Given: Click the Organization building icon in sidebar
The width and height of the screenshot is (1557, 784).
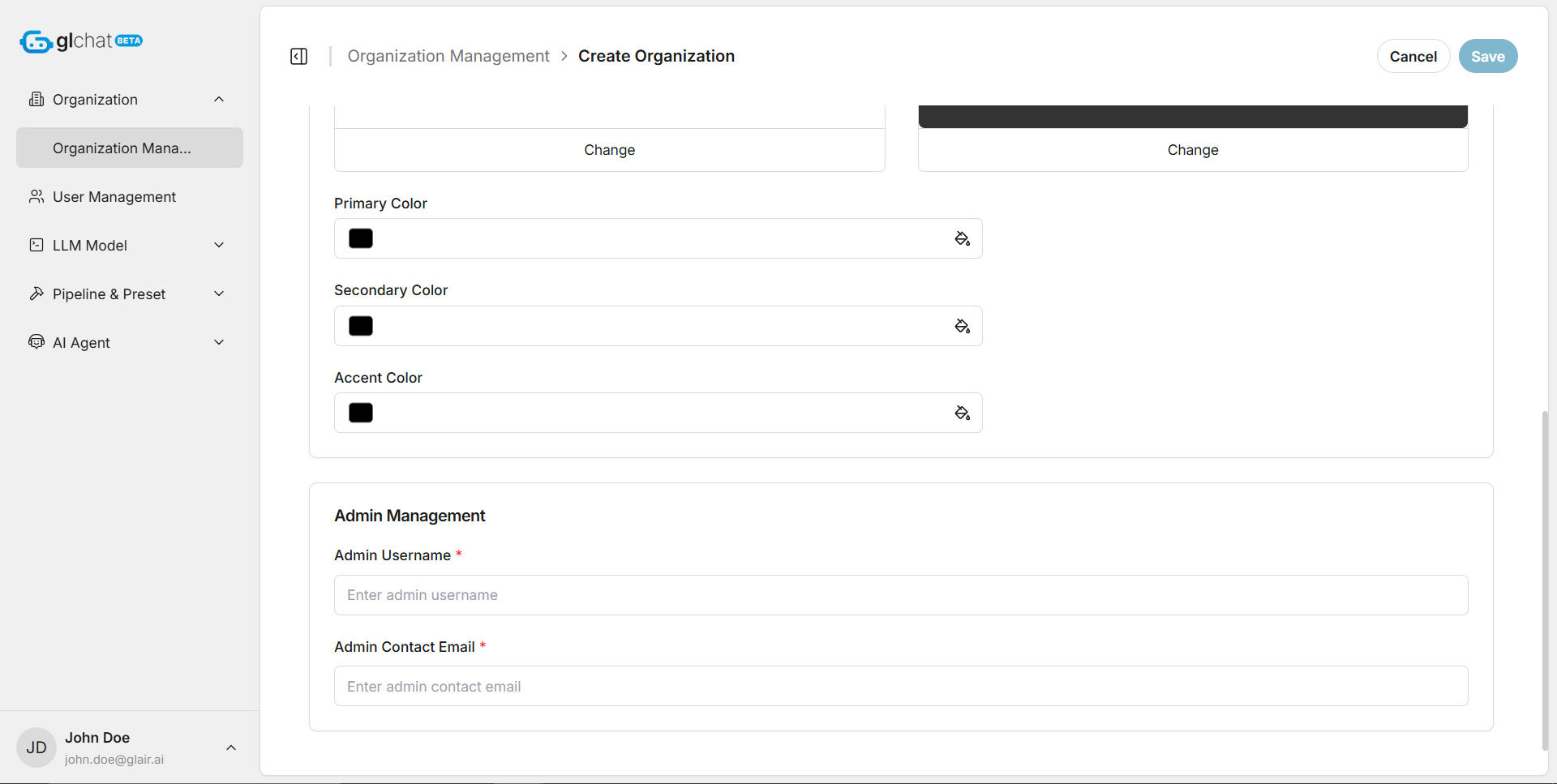Looking at the screenshot, I should pos(36,99).
